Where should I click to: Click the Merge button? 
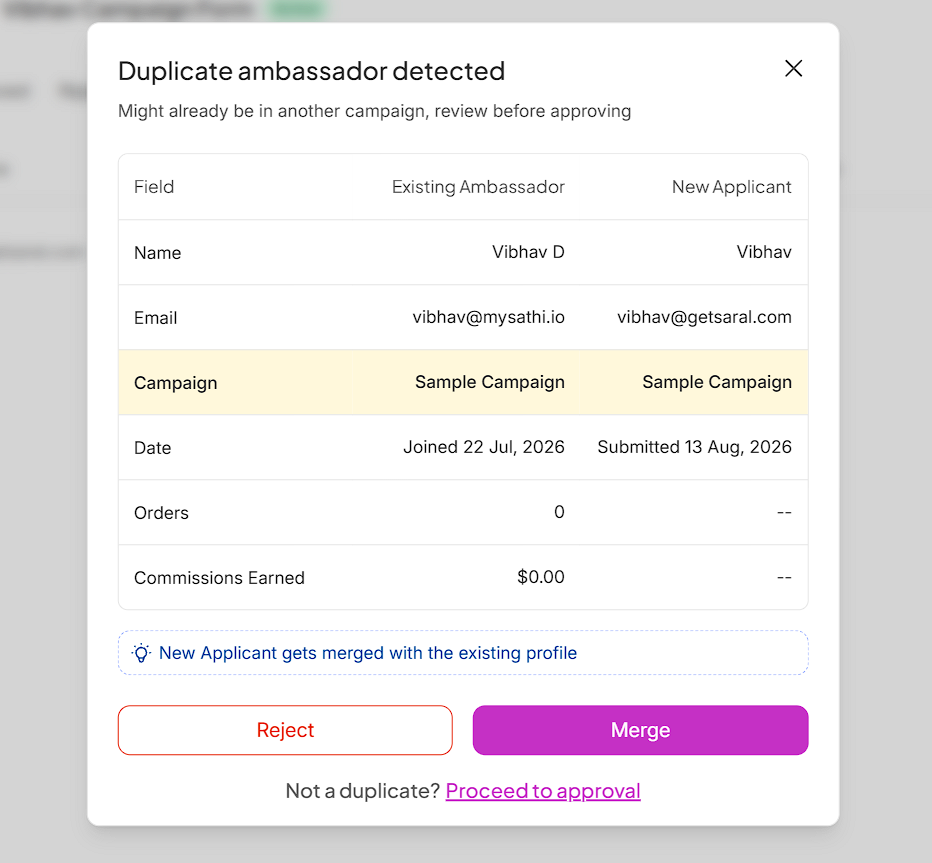tap(640, 730)
